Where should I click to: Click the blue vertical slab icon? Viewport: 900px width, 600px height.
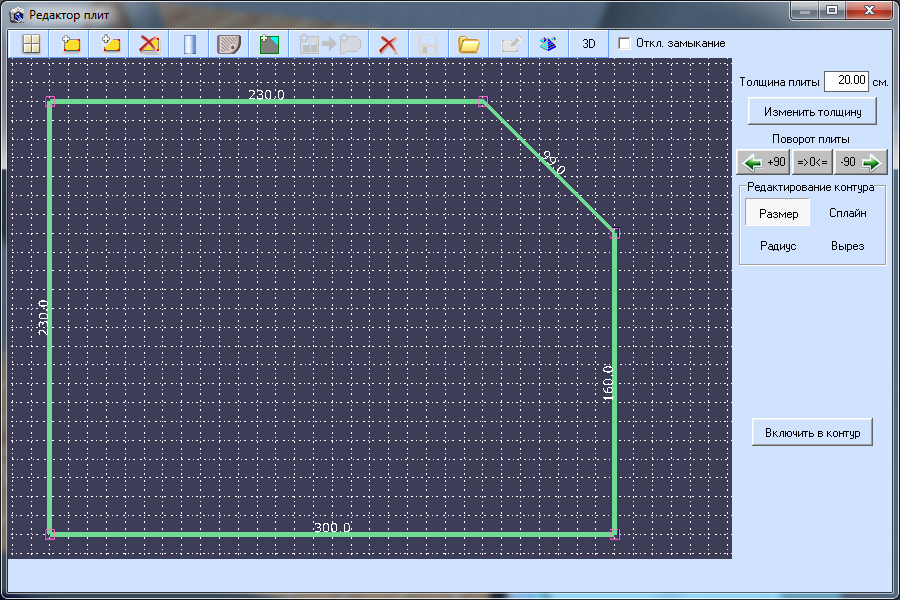pos(189,44)
